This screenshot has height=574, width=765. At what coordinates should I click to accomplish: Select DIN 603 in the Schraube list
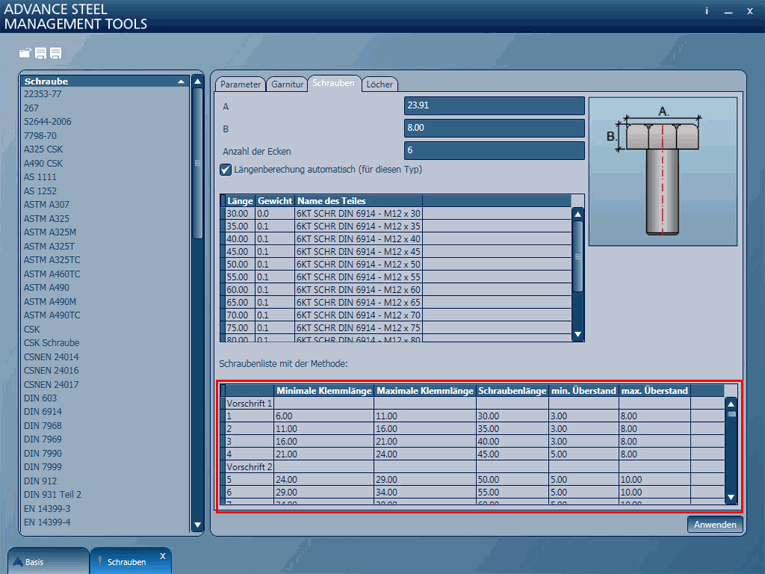pos(40,398)
